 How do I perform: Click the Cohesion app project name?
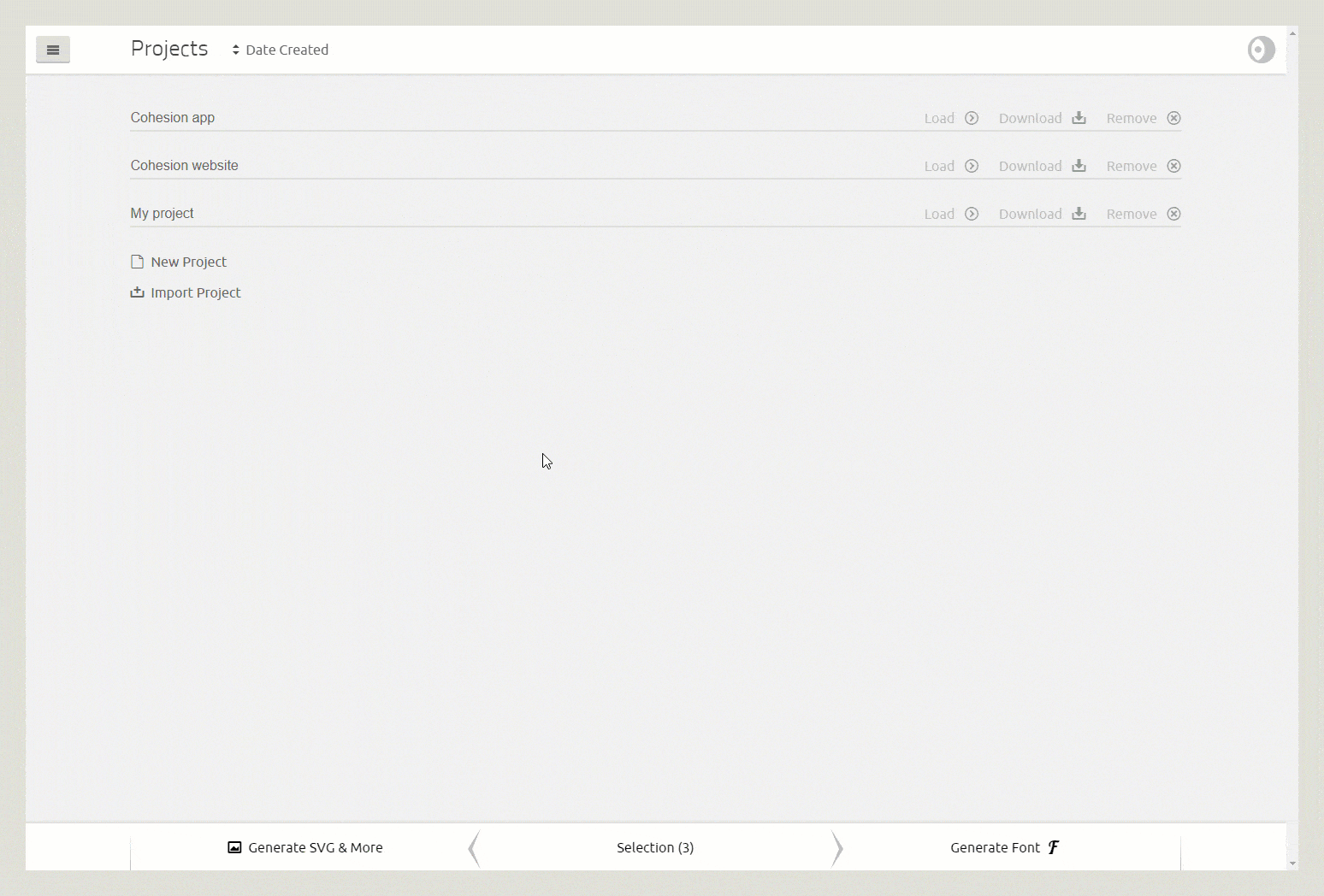173,117
